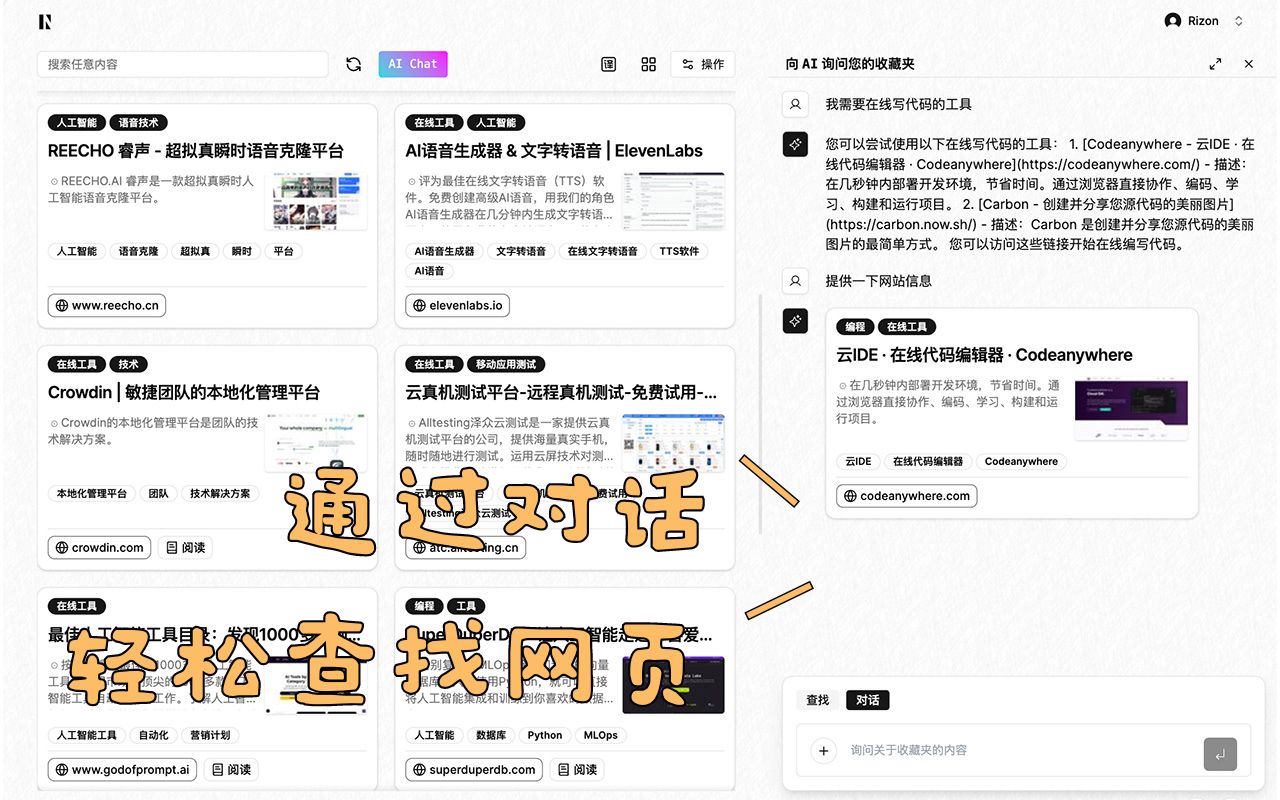
Task: Click the search input field
Action: pyautogui.click(x=183, y=63)
